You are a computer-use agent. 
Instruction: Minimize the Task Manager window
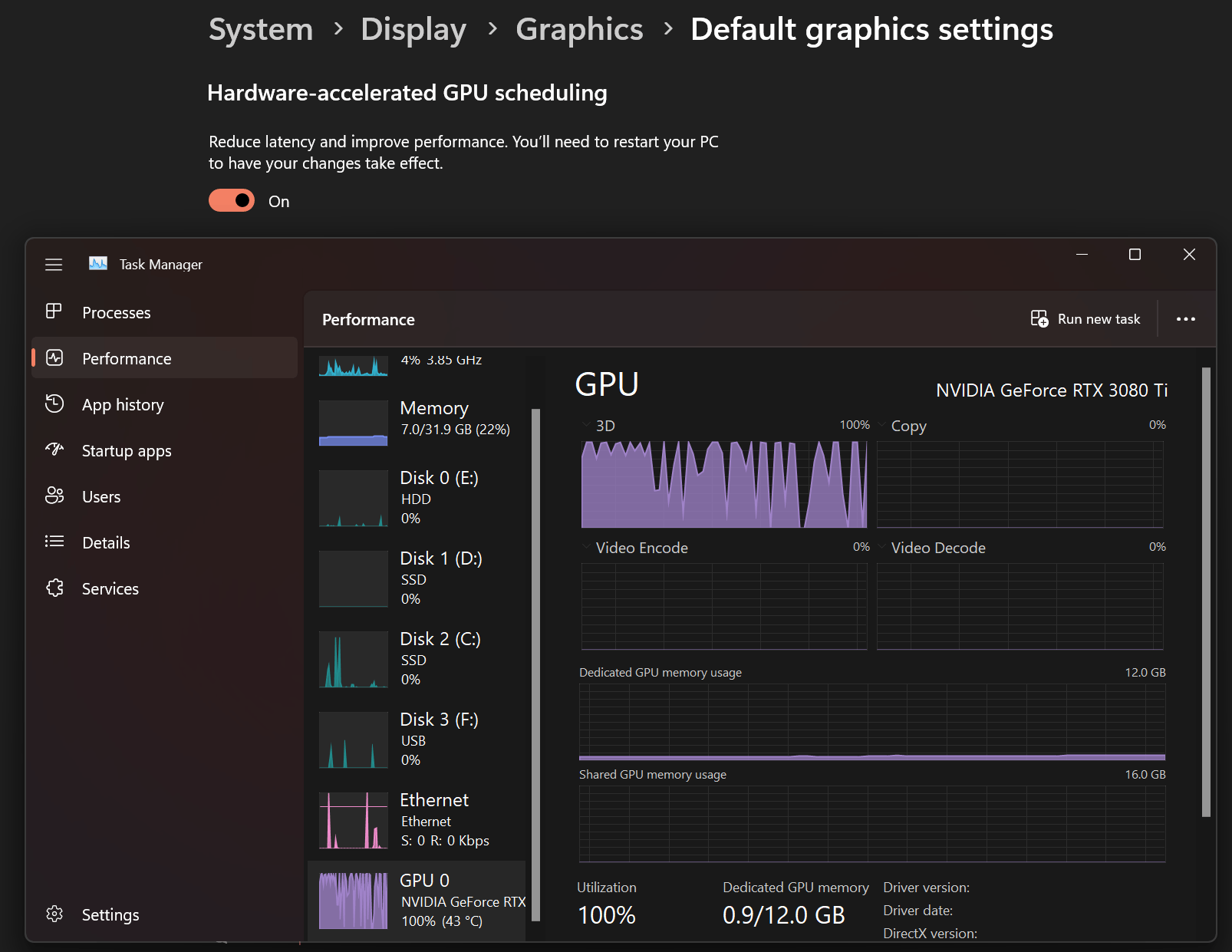[1082, 255]
